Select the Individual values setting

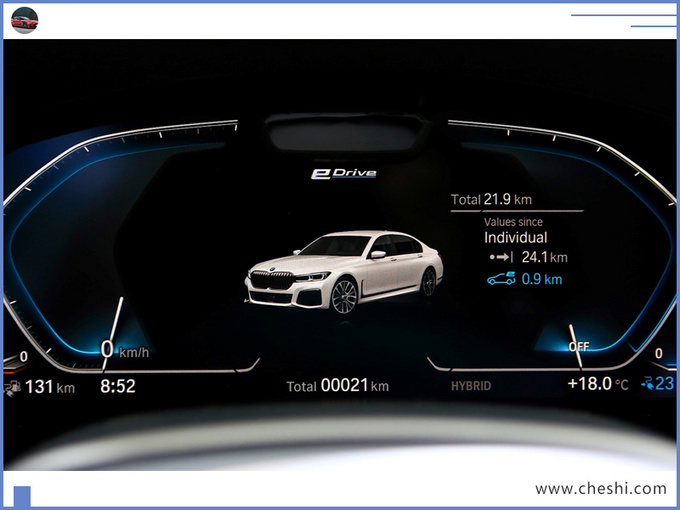pyautogui.click(x=515, y=238)
